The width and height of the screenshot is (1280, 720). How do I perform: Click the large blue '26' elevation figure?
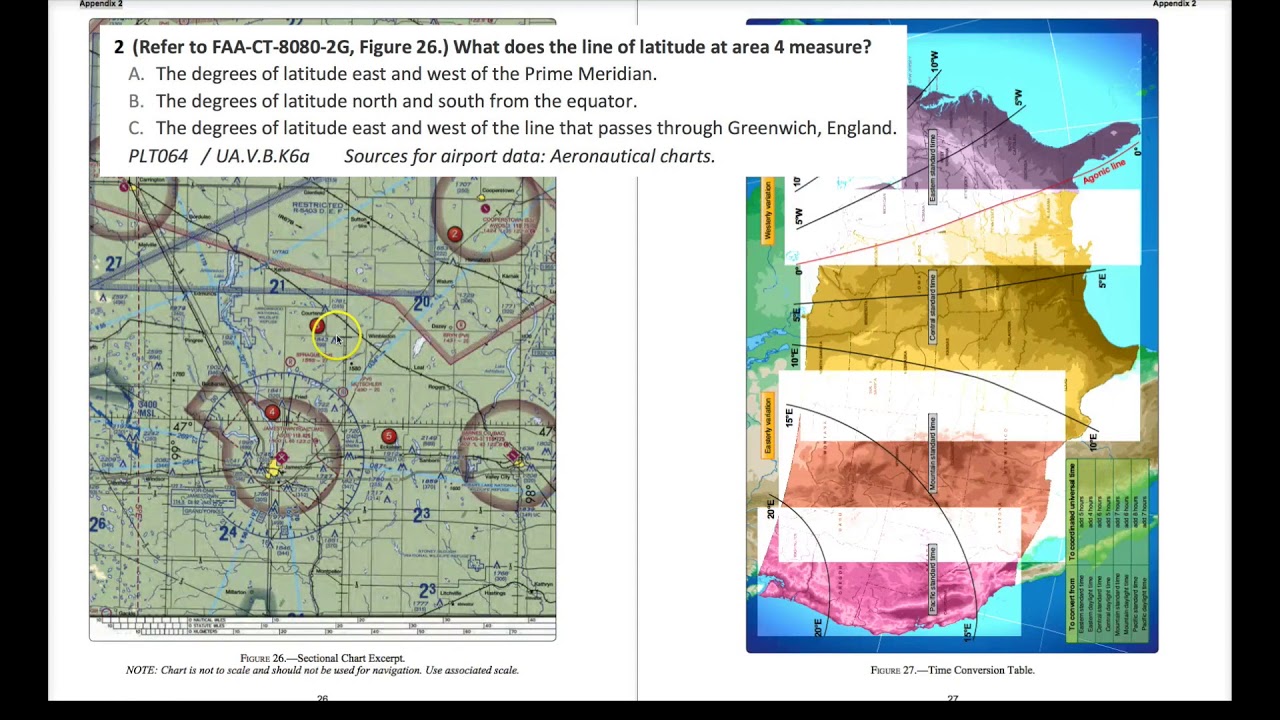(98, 524)
